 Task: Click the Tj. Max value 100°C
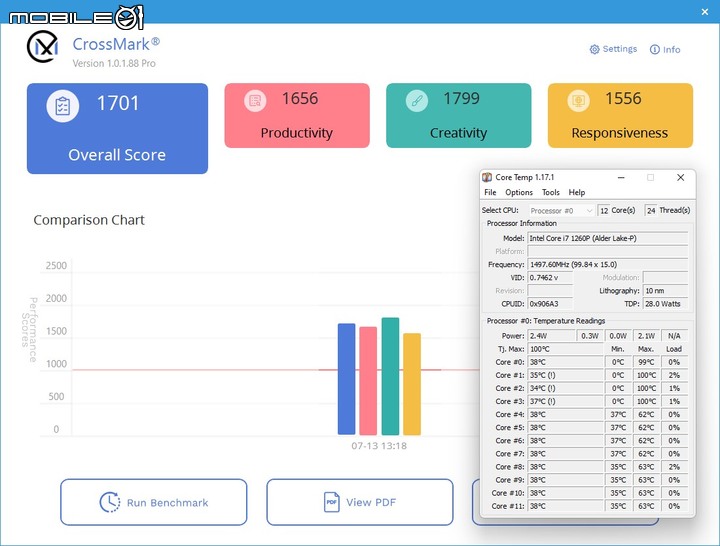[565, 349]
